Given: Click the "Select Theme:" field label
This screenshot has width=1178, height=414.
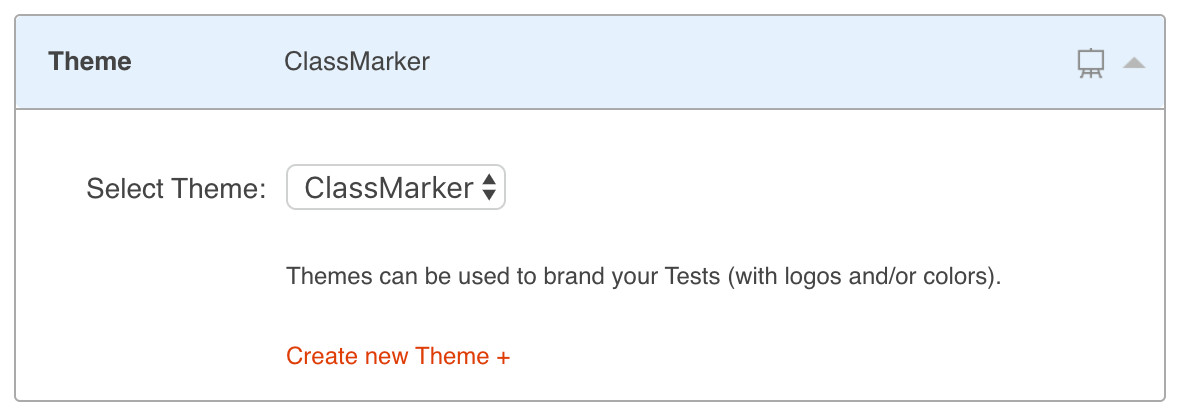Looking at the screenshot, I should [176, 189].
